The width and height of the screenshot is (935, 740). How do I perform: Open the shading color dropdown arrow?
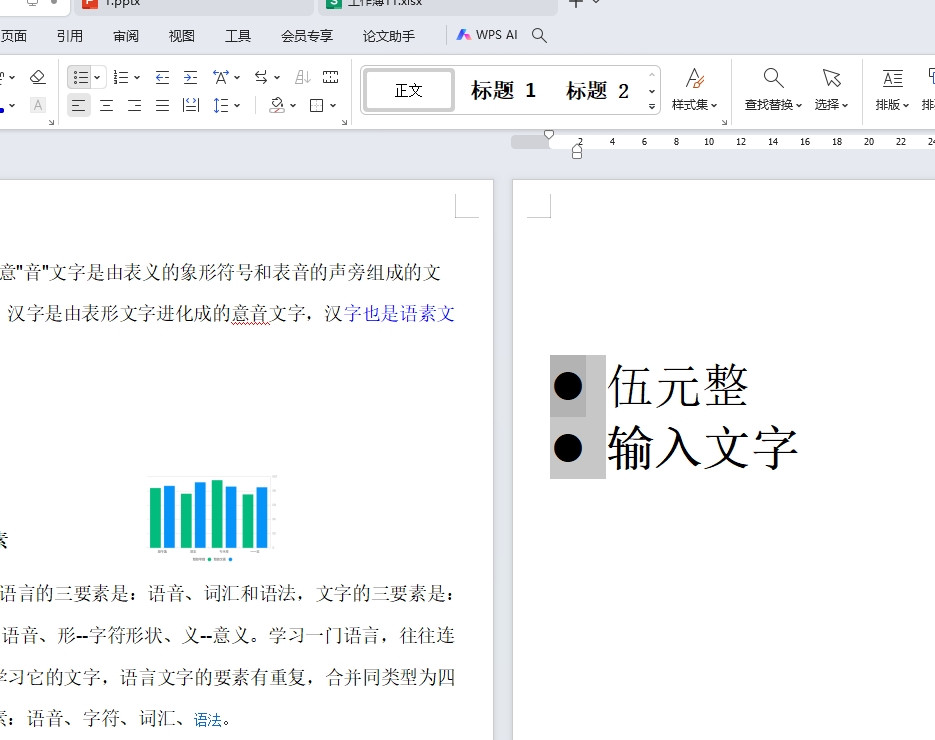coord(293,106)
